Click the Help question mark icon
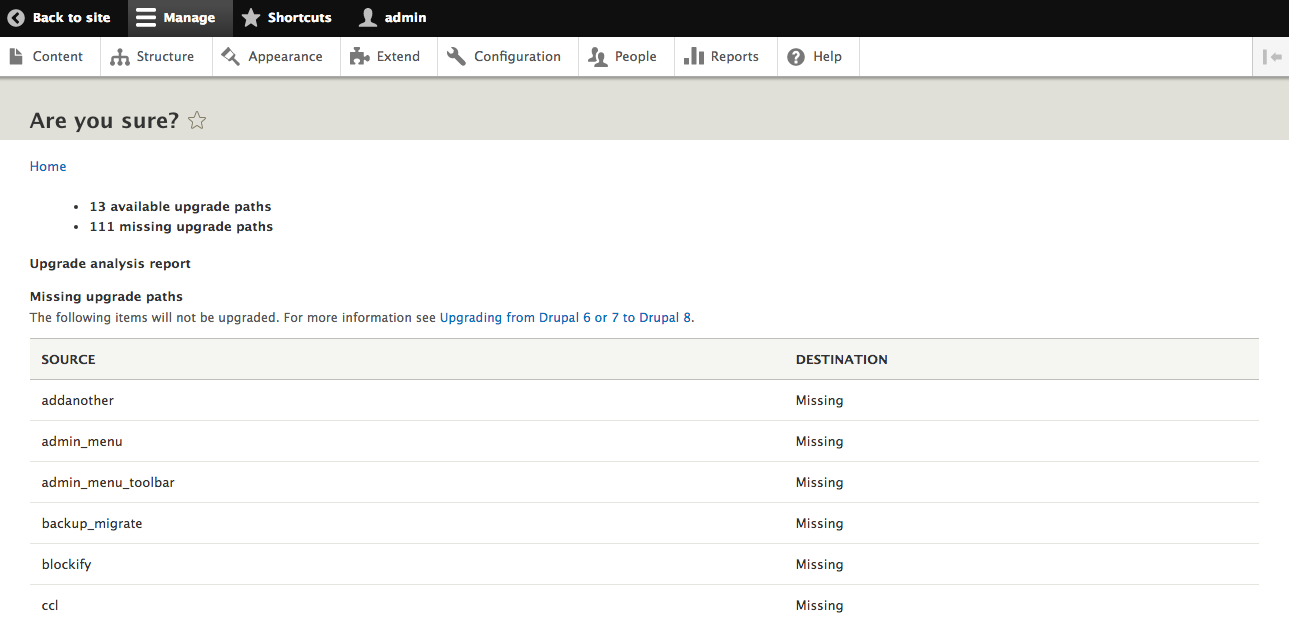 pyautogui.click(x=796, y=57)
